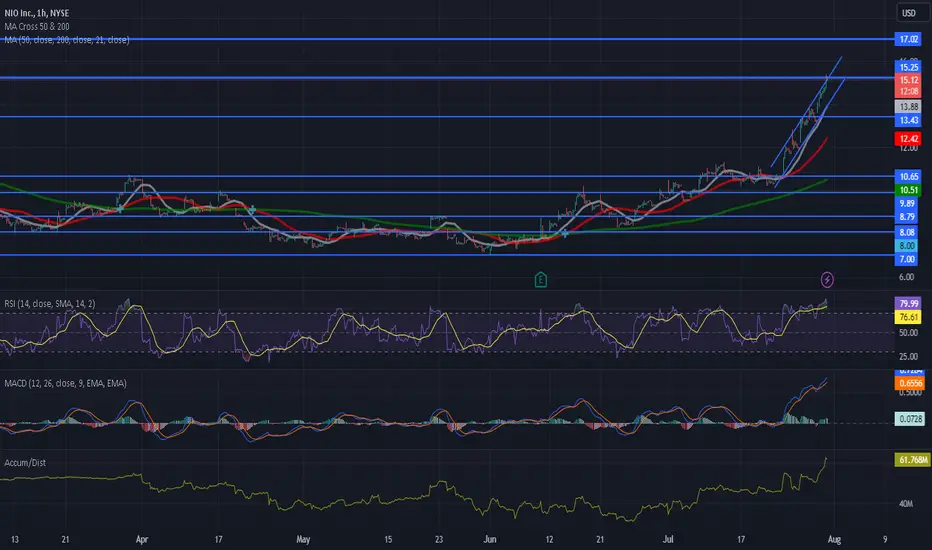This screenshot has height=550, width=932.
Task: Click the NIO Inc., 1h, NYSE title
Action: click(x=37, y=12)
